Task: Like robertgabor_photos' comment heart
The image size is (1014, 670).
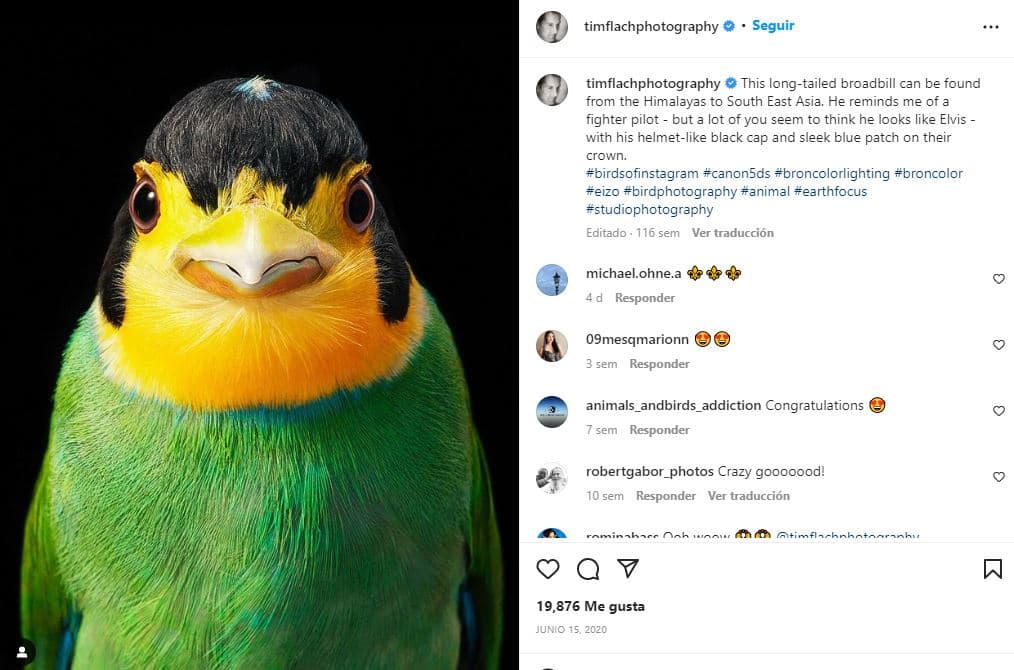Action: (x=998, y=477)
